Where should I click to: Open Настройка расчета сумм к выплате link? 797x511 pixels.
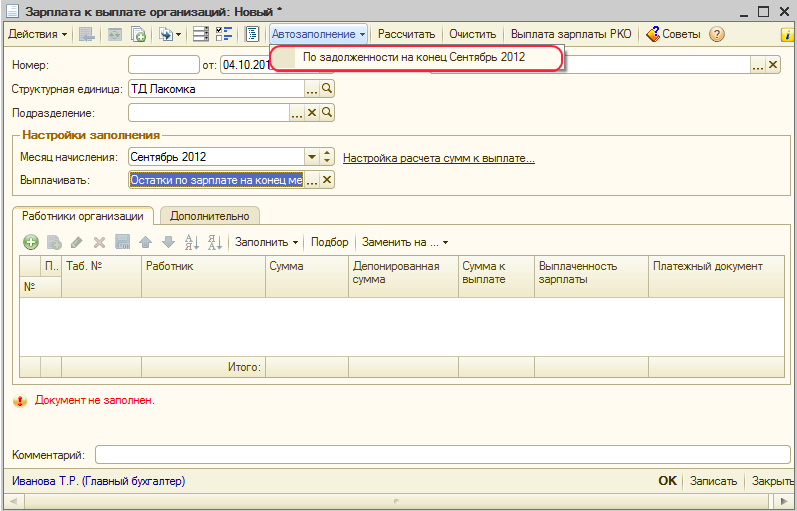438,158
